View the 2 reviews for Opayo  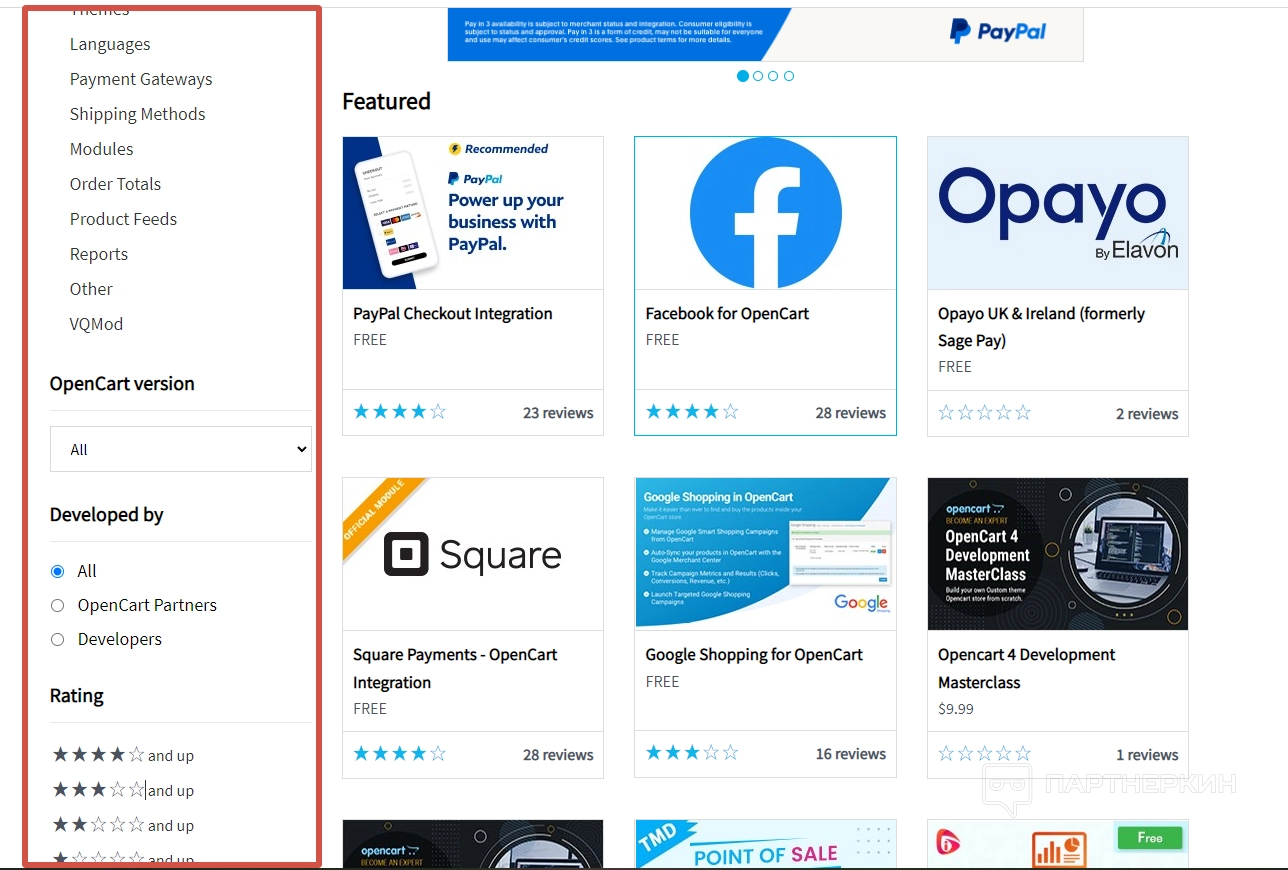(1147, 414)
